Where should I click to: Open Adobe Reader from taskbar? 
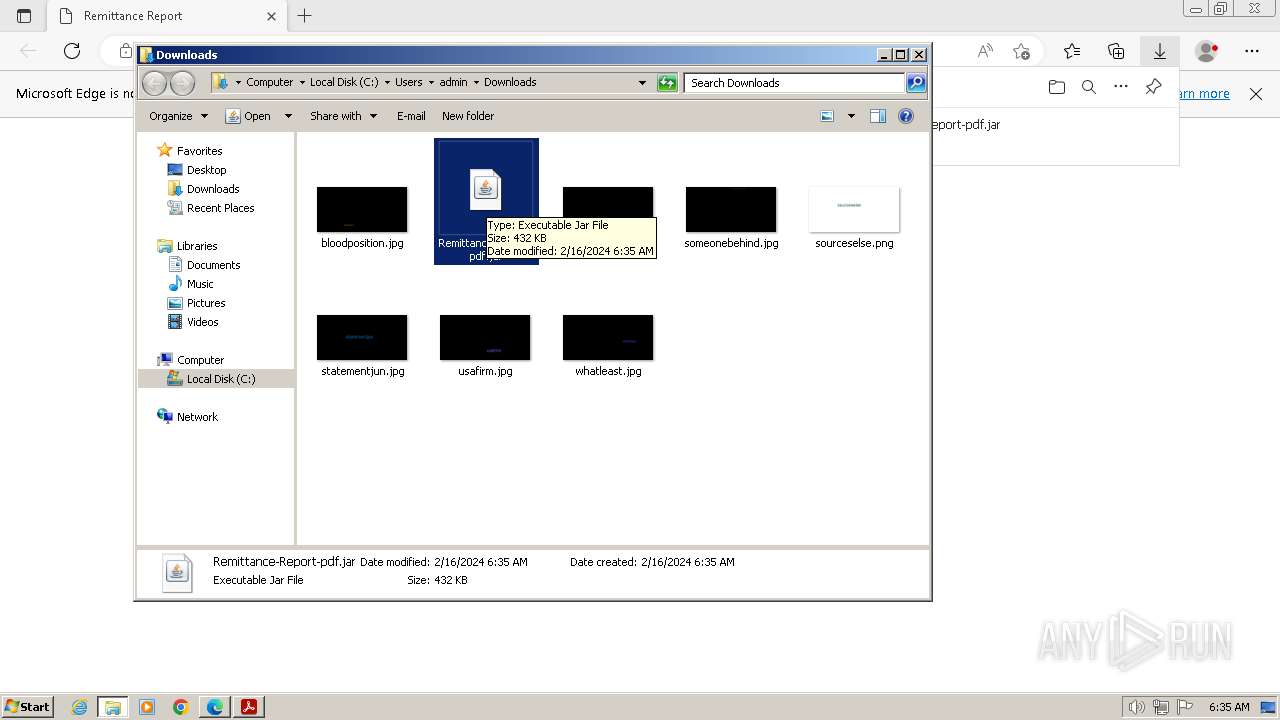(249, 707)
